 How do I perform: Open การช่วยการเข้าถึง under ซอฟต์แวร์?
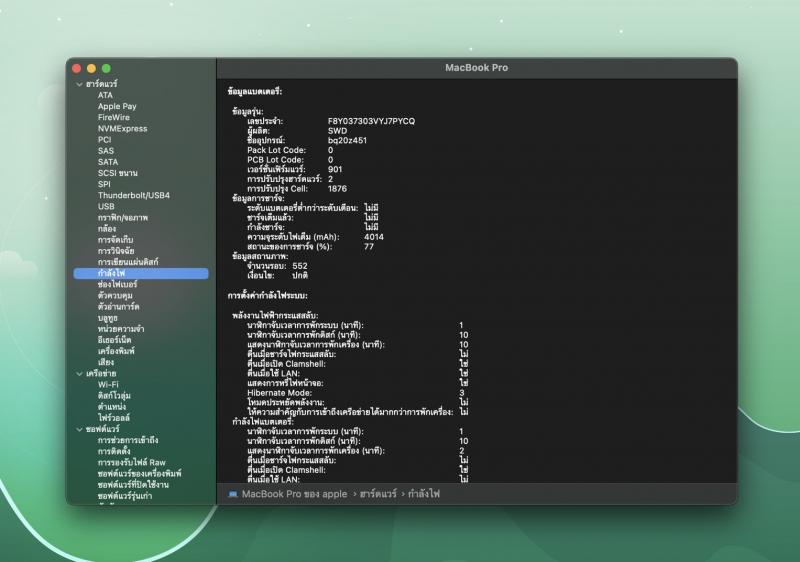point(128,440)
